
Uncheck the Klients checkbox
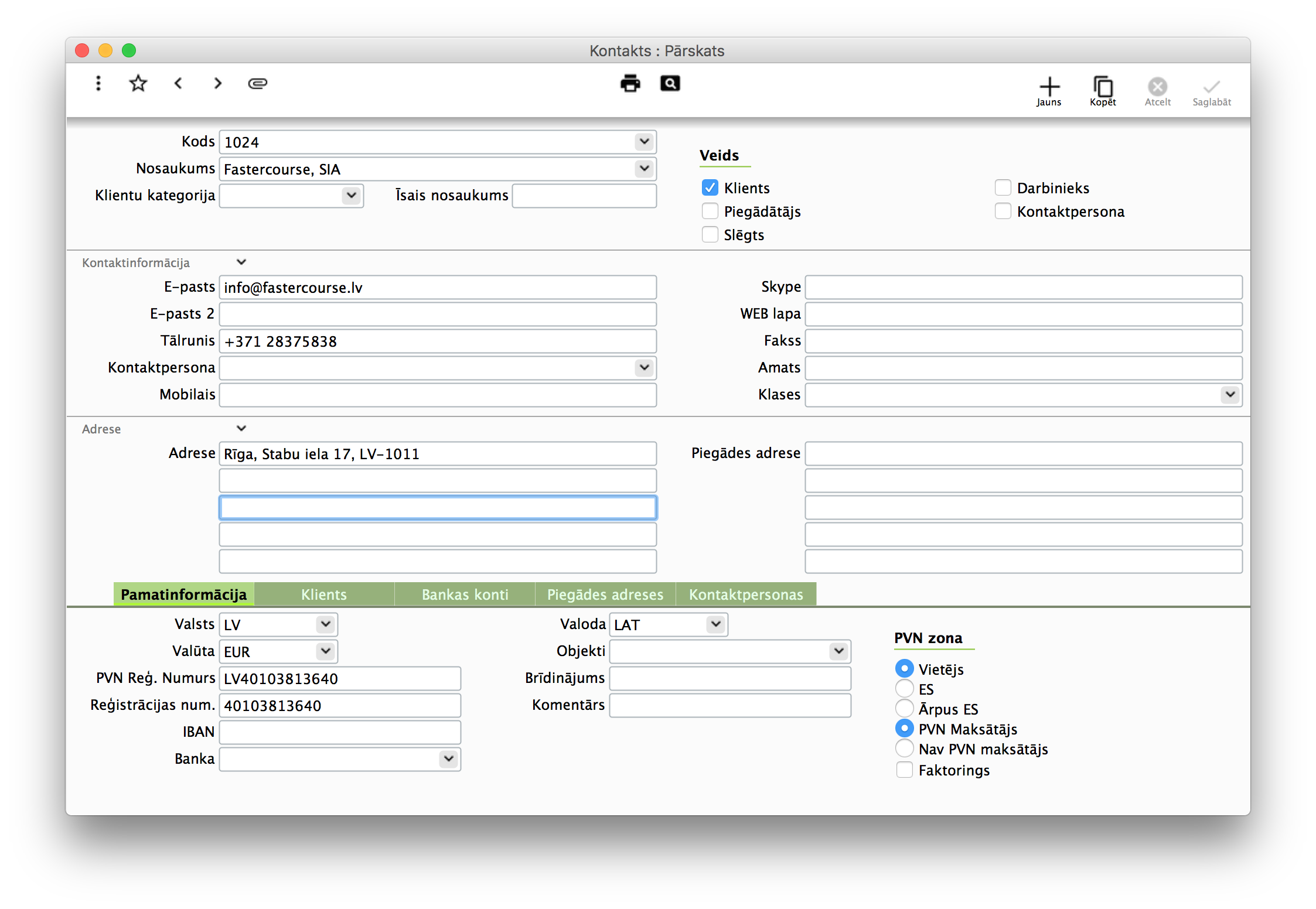point(710,187)
